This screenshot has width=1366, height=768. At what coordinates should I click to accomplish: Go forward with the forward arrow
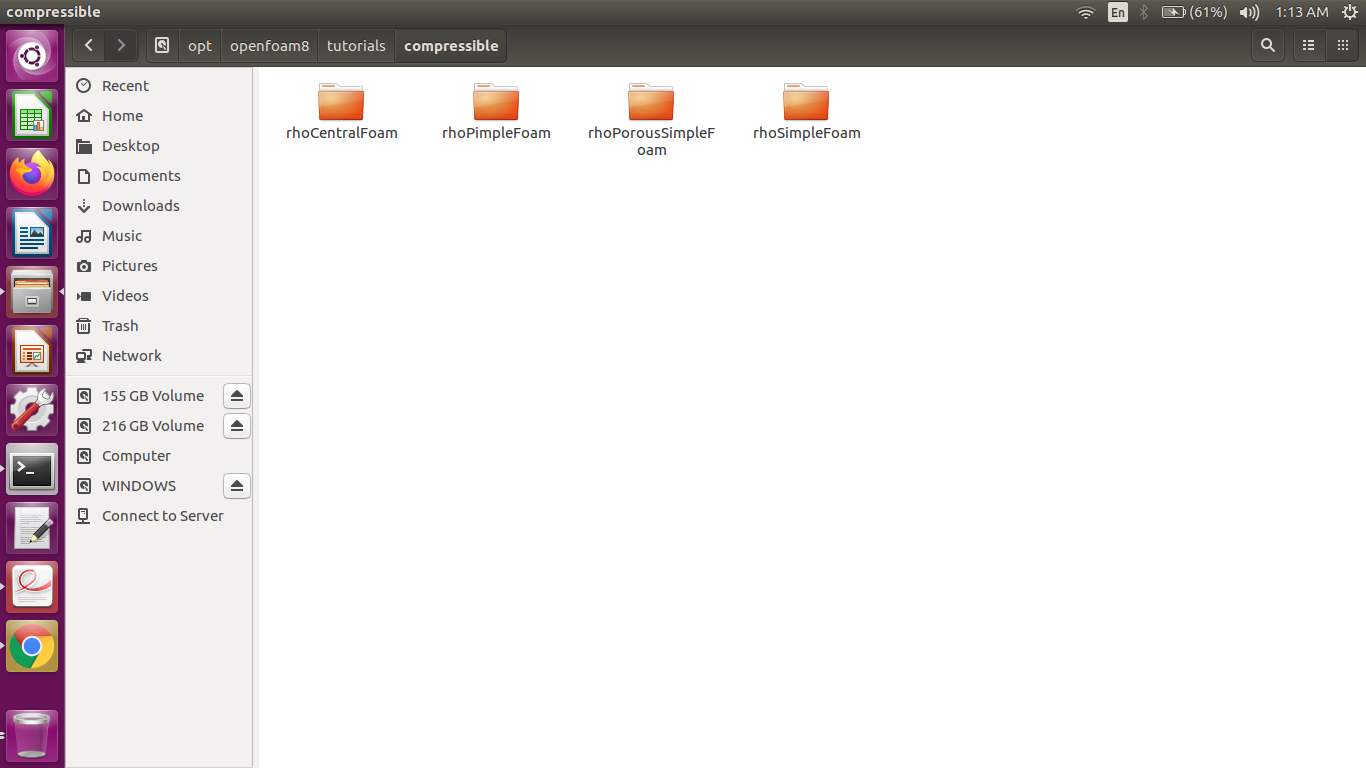pos(121,45)
